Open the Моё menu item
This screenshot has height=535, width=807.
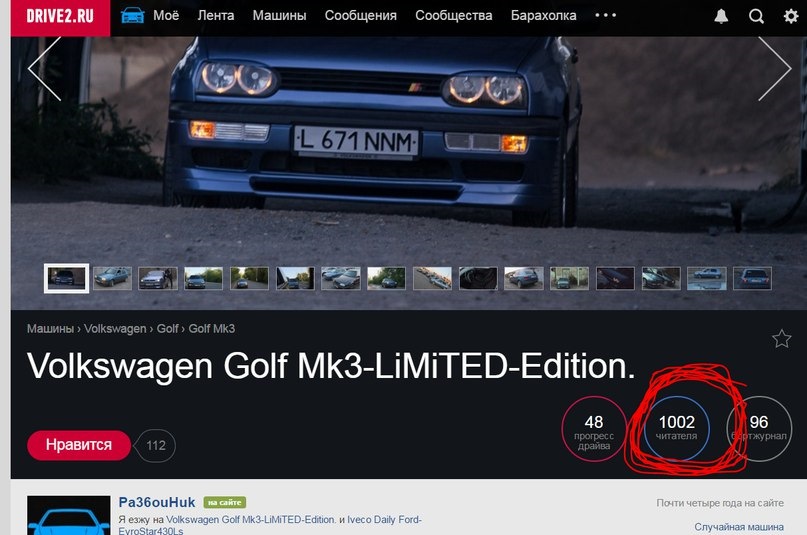166,15
